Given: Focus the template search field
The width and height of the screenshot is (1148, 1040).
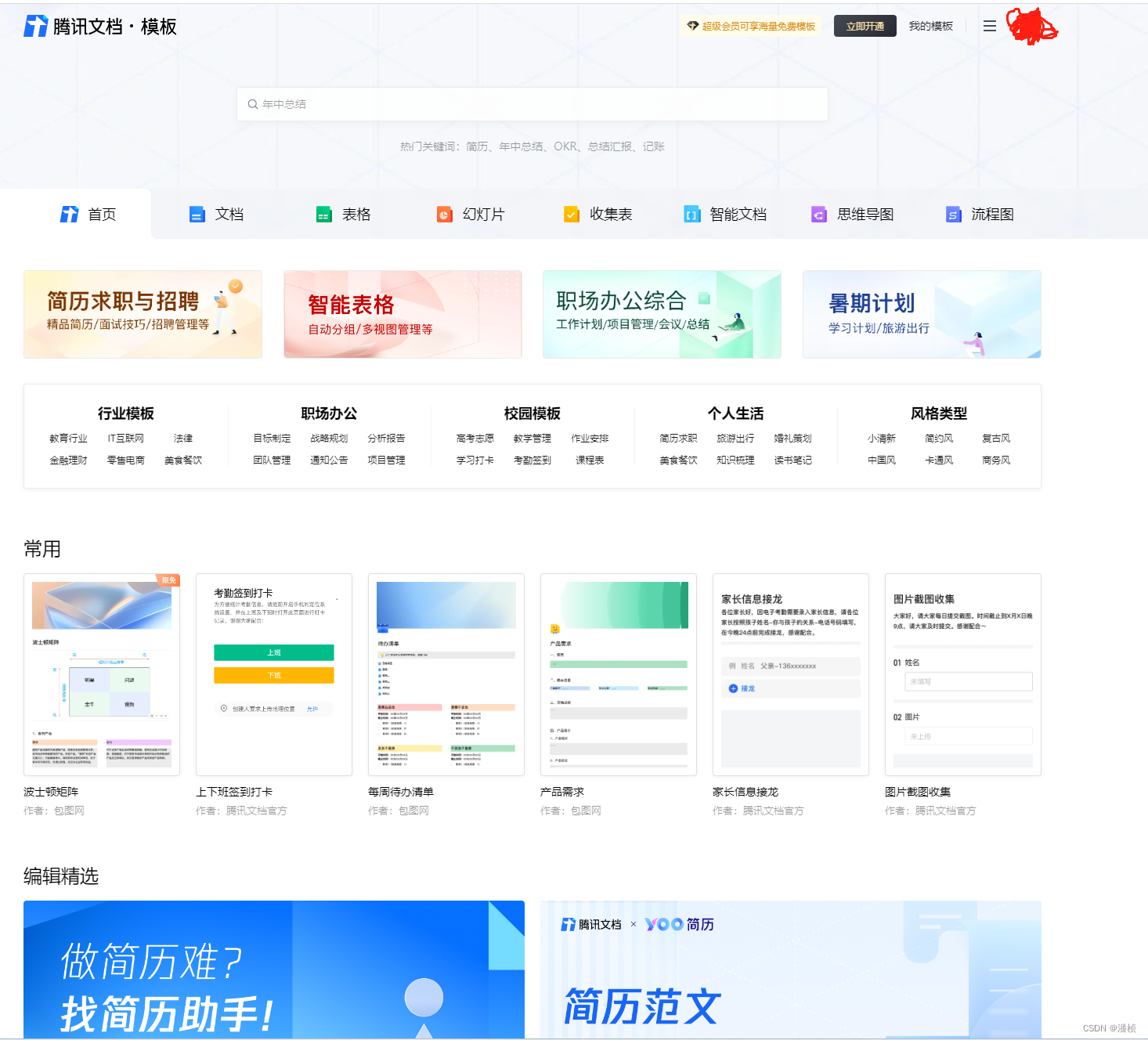Looking at the screenshot, I should (532, 104).
